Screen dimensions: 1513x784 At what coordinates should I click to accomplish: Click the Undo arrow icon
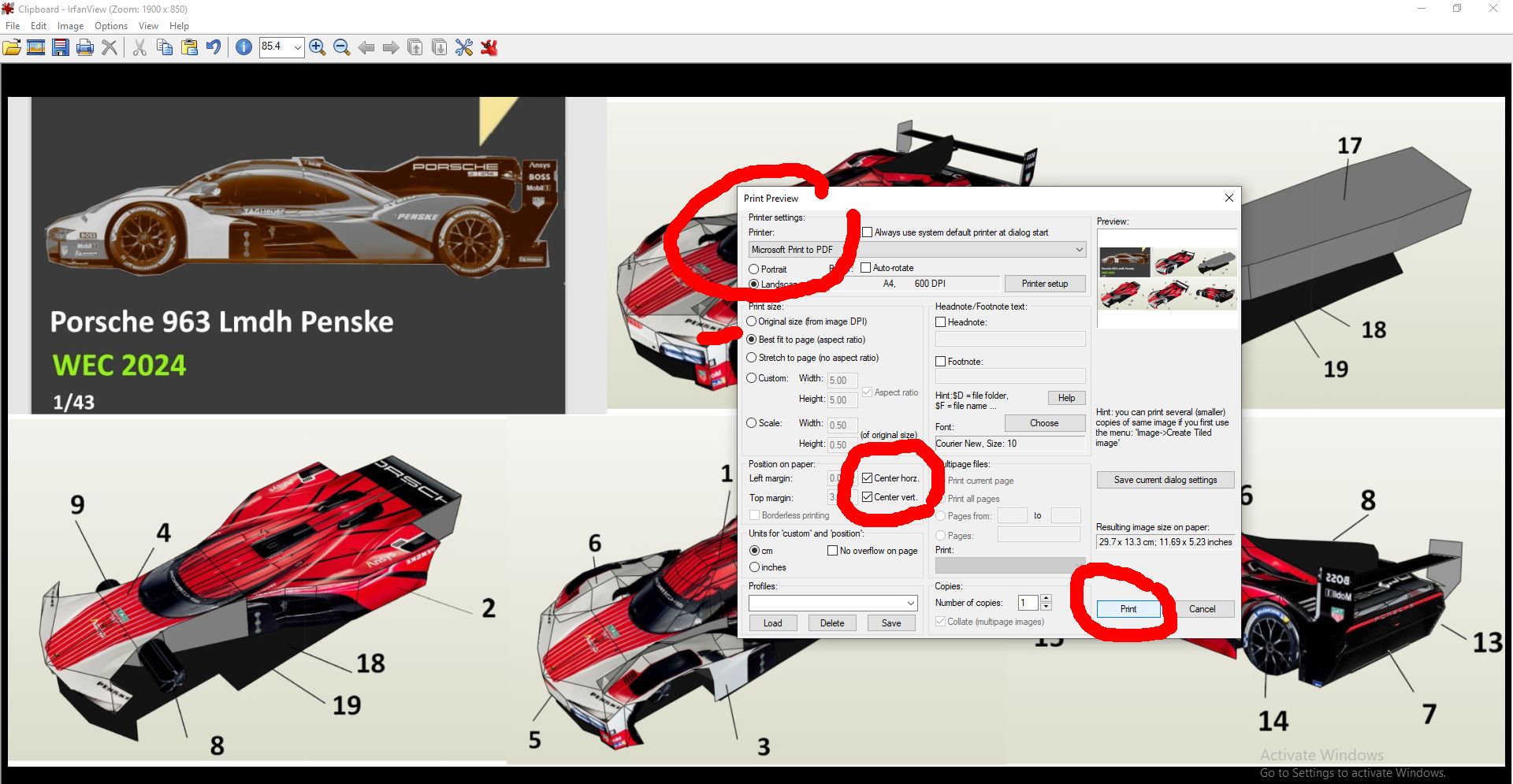point(214,47)
